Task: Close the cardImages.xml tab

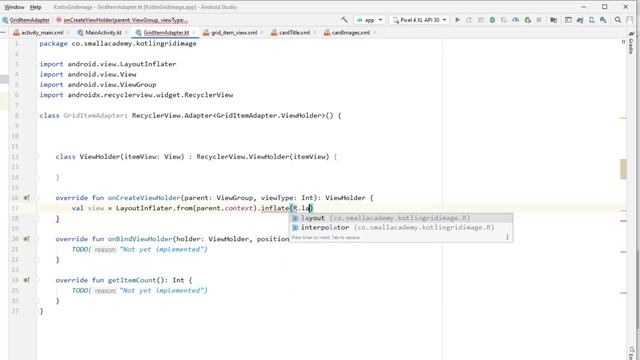Action: tap(375, 32)
